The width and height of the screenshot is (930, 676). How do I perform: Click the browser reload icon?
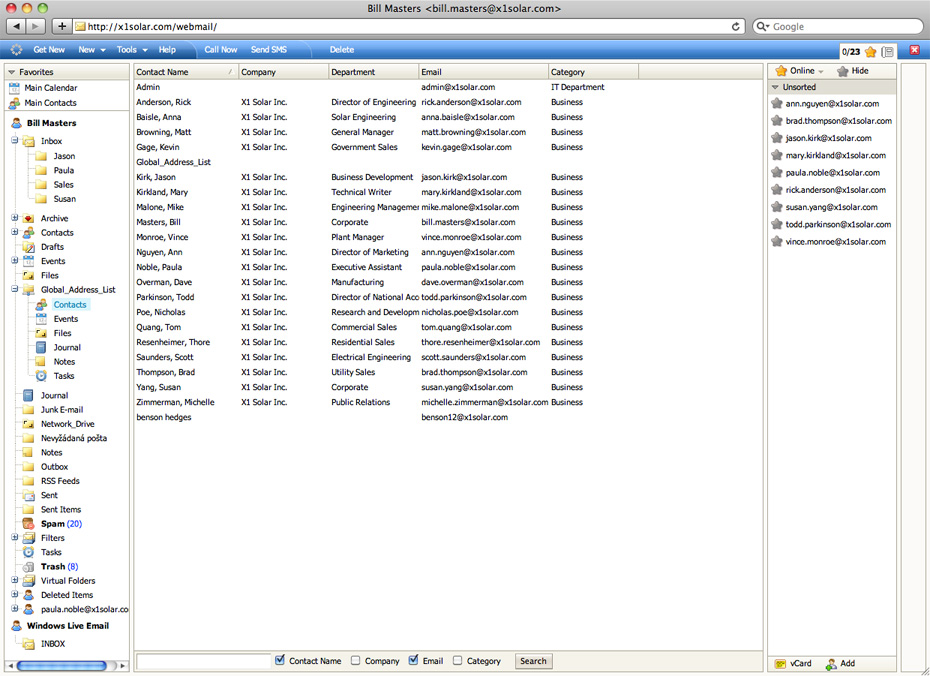point(737,27)
